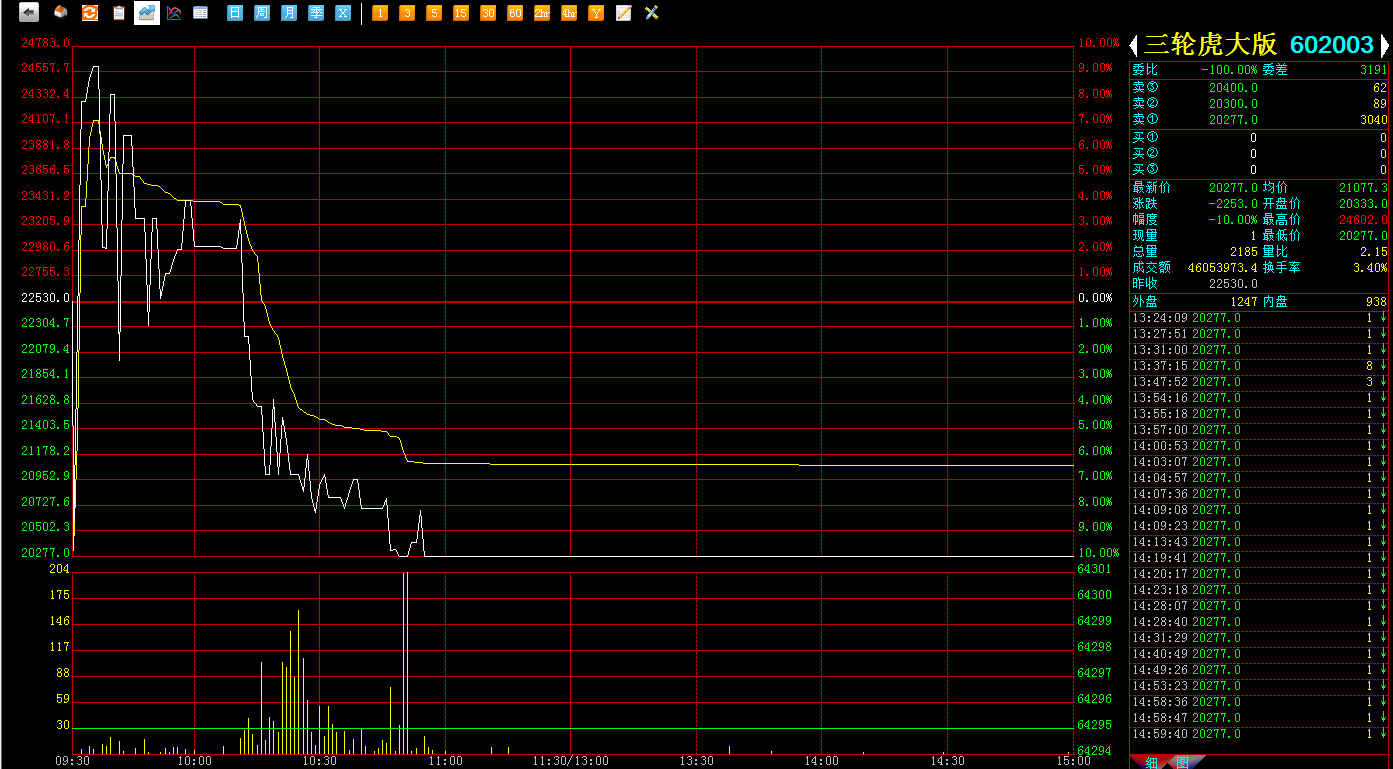The height and width of the screenshot is (769, 1393).
Task: Go to next stock with right arrow
Action: pyautogui.click(x=1385, y=45)
